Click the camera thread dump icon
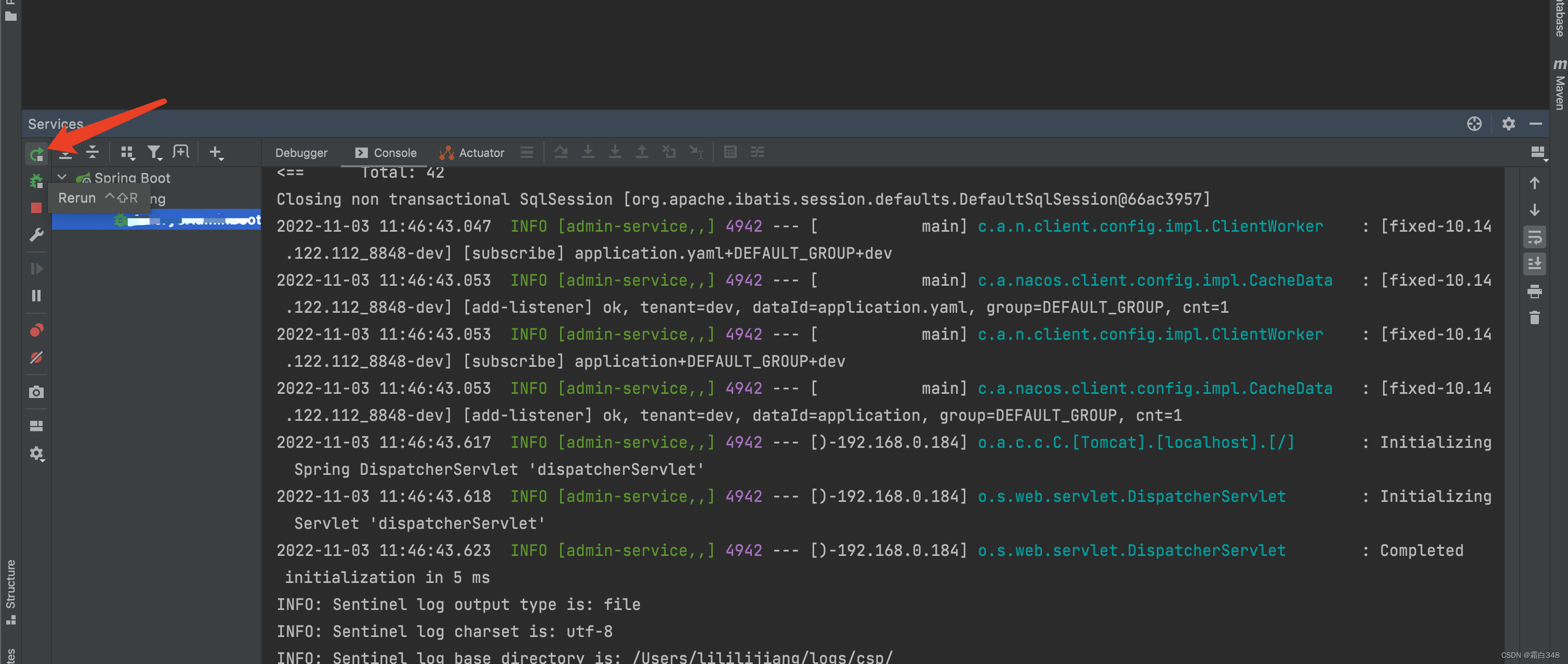The width and height of the screenshot is (1568, 664). pyautogui.click(x=36, y=392)
